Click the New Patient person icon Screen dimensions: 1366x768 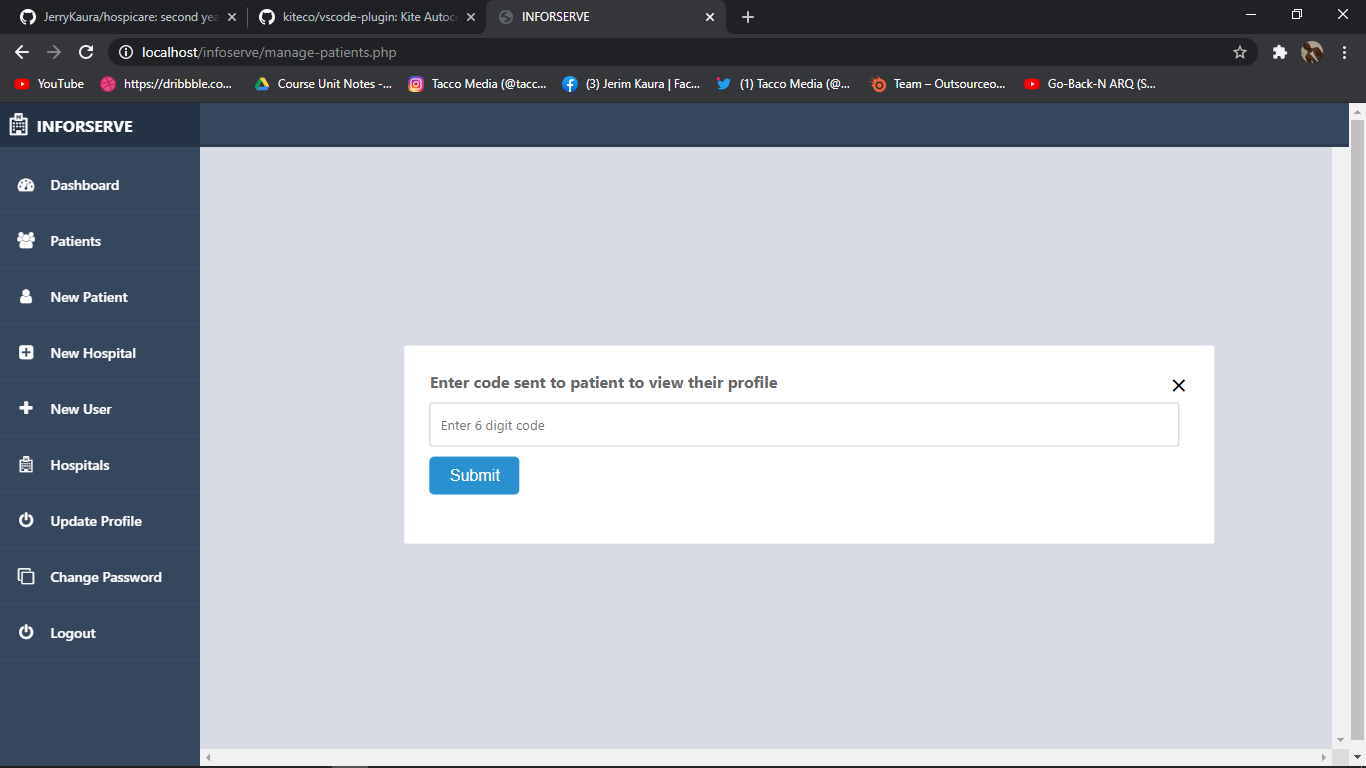[26, 297]
